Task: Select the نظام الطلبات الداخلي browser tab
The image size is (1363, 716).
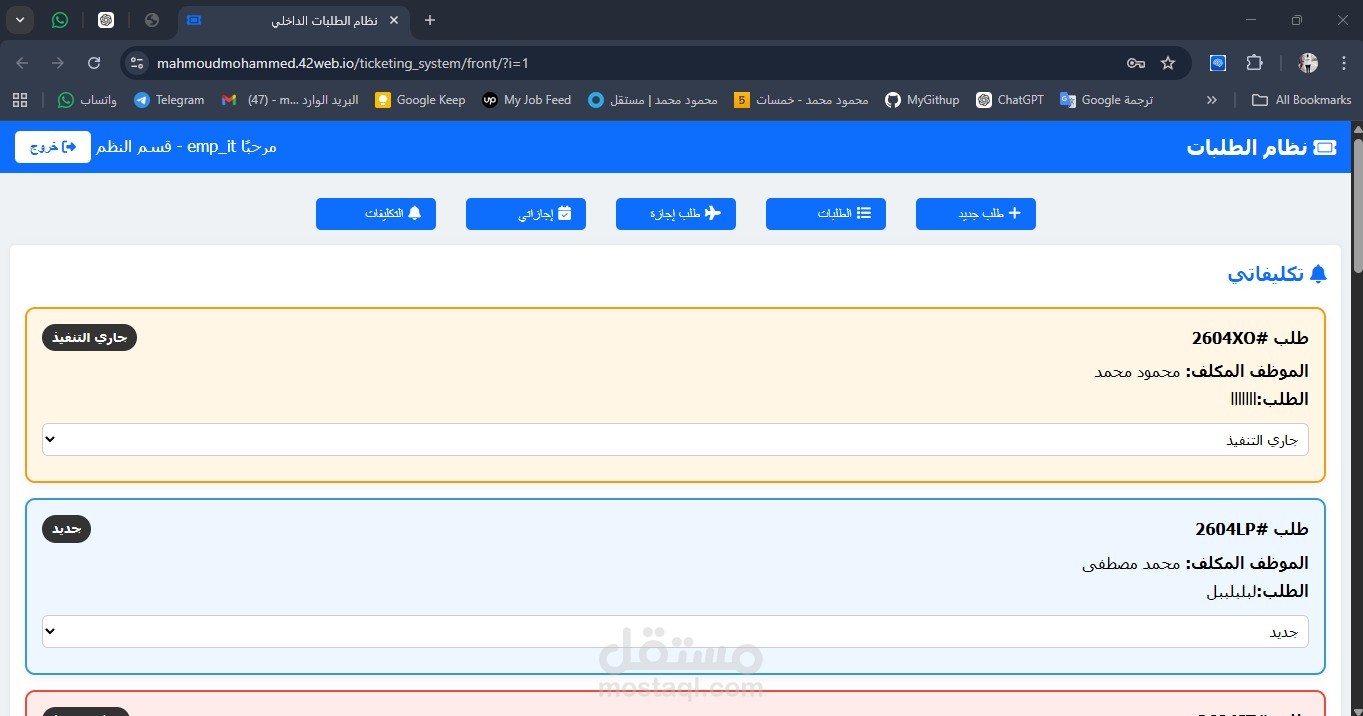Action: pos(293,20)
